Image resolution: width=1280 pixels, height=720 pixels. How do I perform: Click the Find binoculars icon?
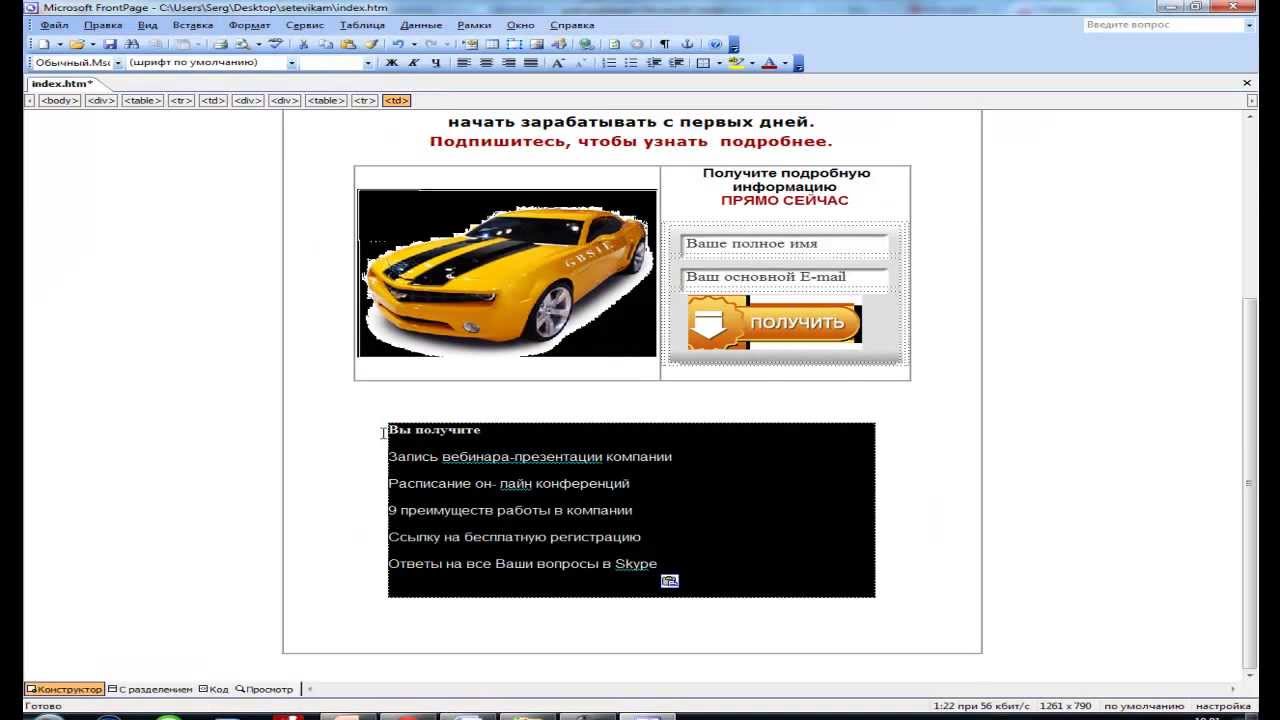132,44
